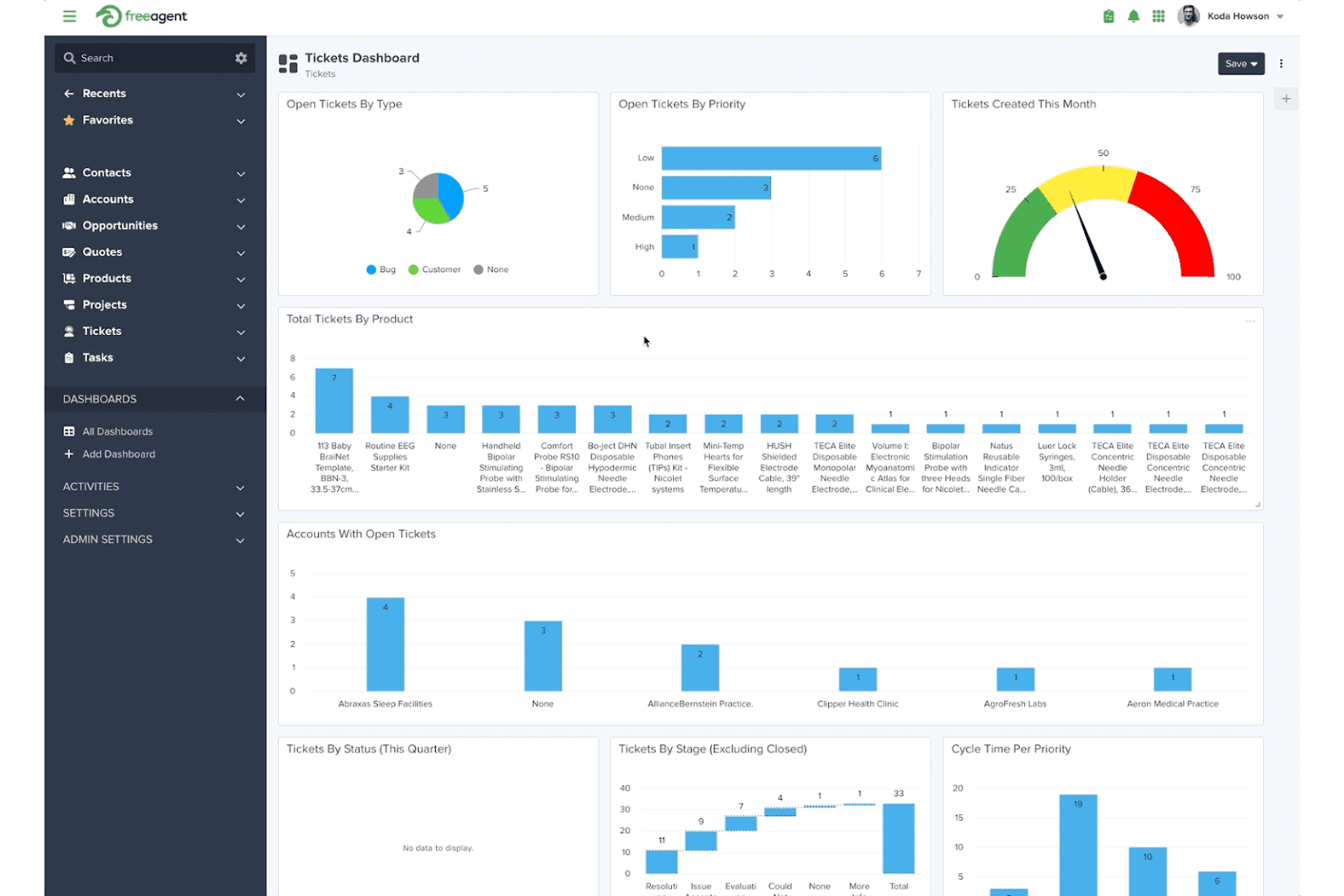Open the notifications bell
This screenshot has width=1344, height=896.
[1133, 16]
